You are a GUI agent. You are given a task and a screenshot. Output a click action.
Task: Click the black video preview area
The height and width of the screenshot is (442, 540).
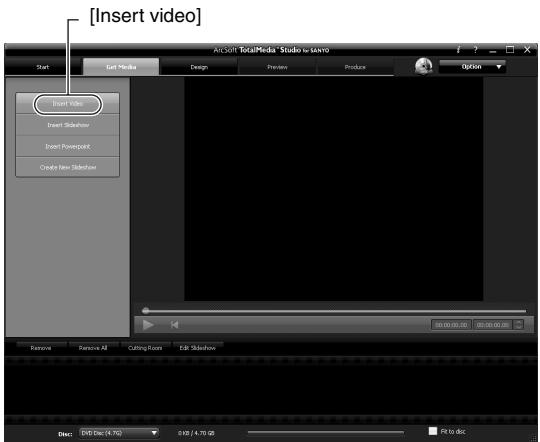pos(333,189)
